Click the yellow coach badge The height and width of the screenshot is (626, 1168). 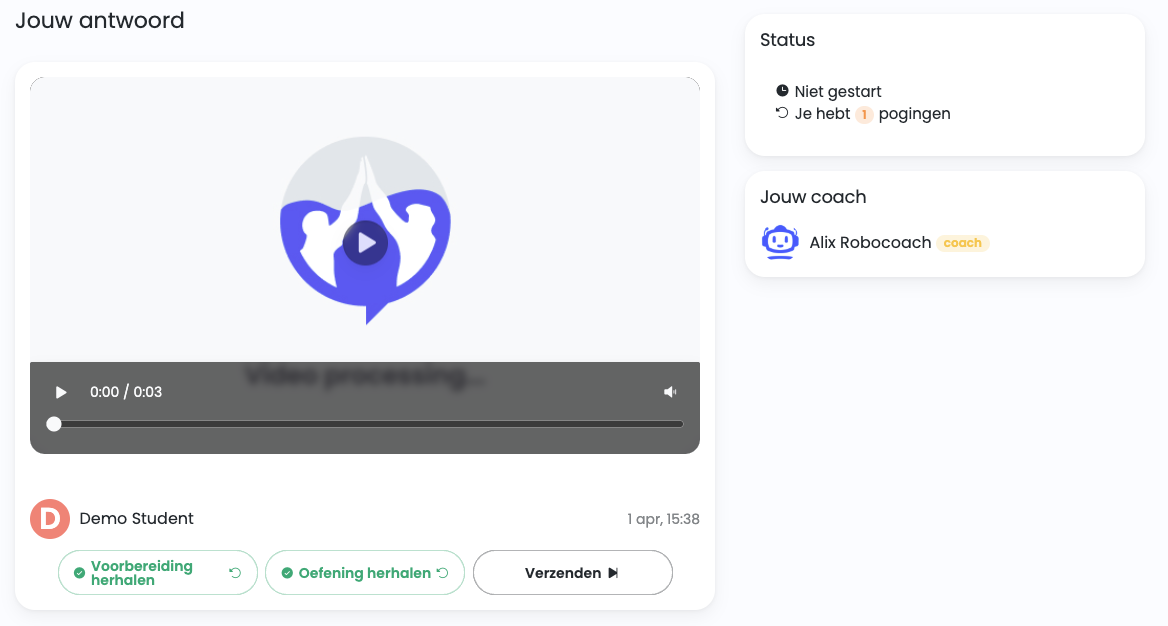coord(962,243)
